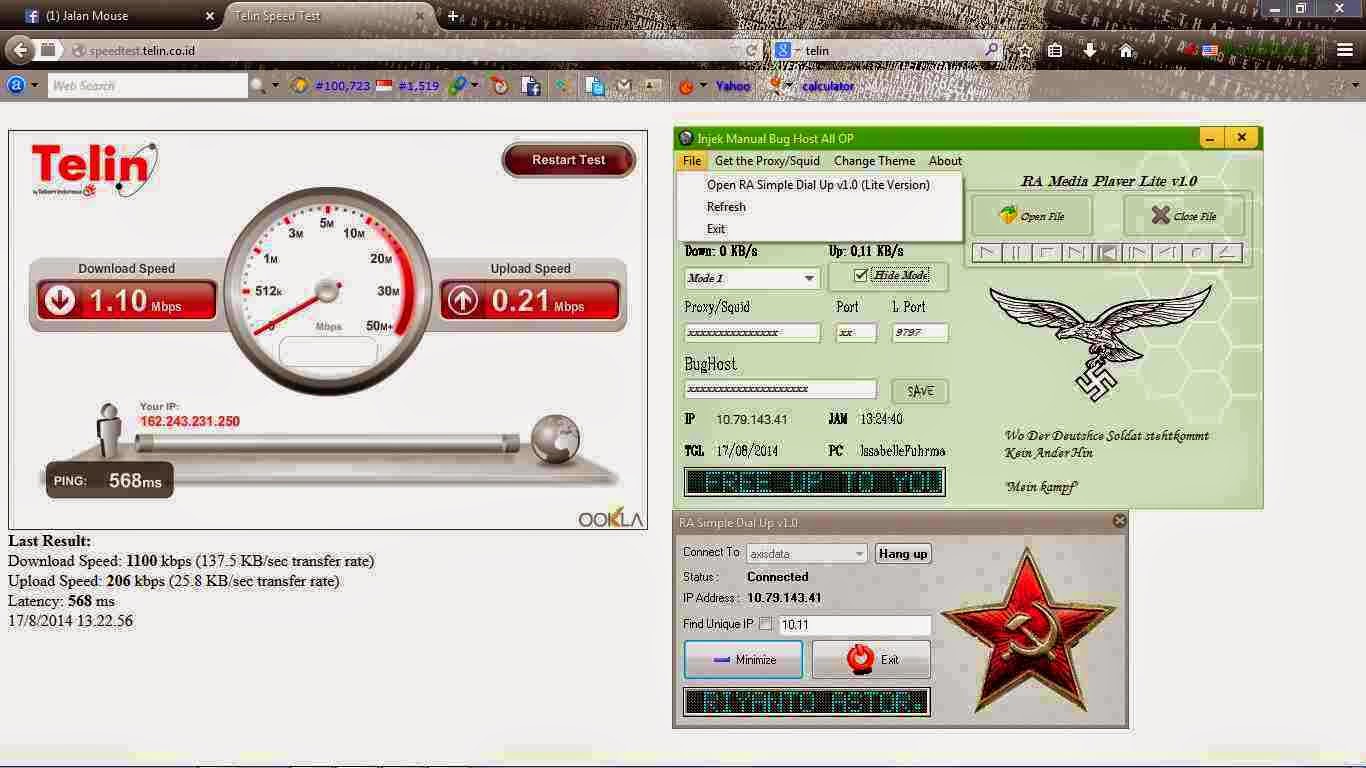This screenshot has height=768, width=1366.
Task: Click the speedtest.telin.co.id address bar
Action: [400, 51]
